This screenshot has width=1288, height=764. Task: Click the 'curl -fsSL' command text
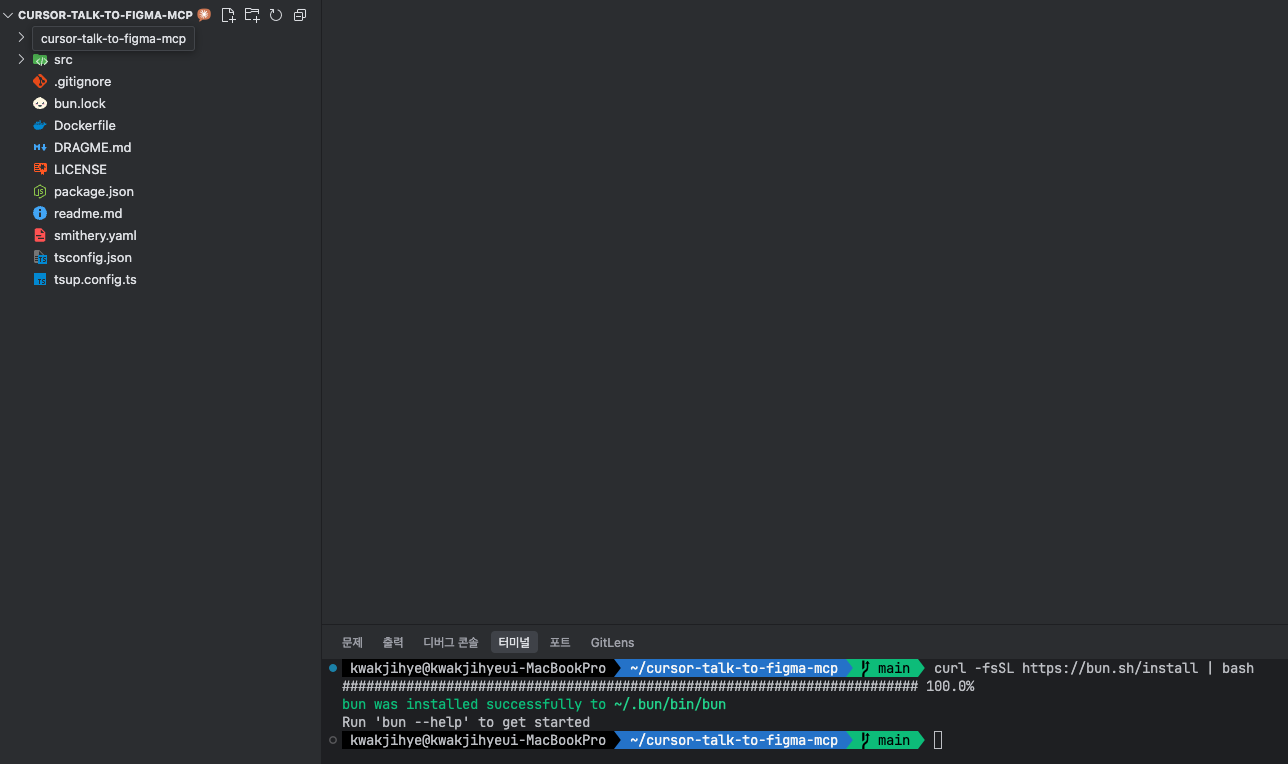click(x=974, y=668)
